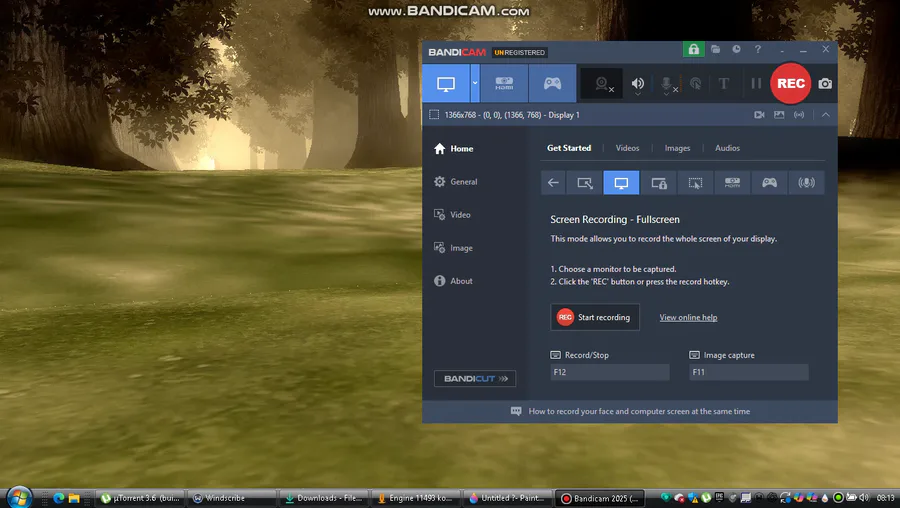Select Fullscreen mode icon in mode row
The width and height of the screenshot is (900, 508).
(621, 183)
